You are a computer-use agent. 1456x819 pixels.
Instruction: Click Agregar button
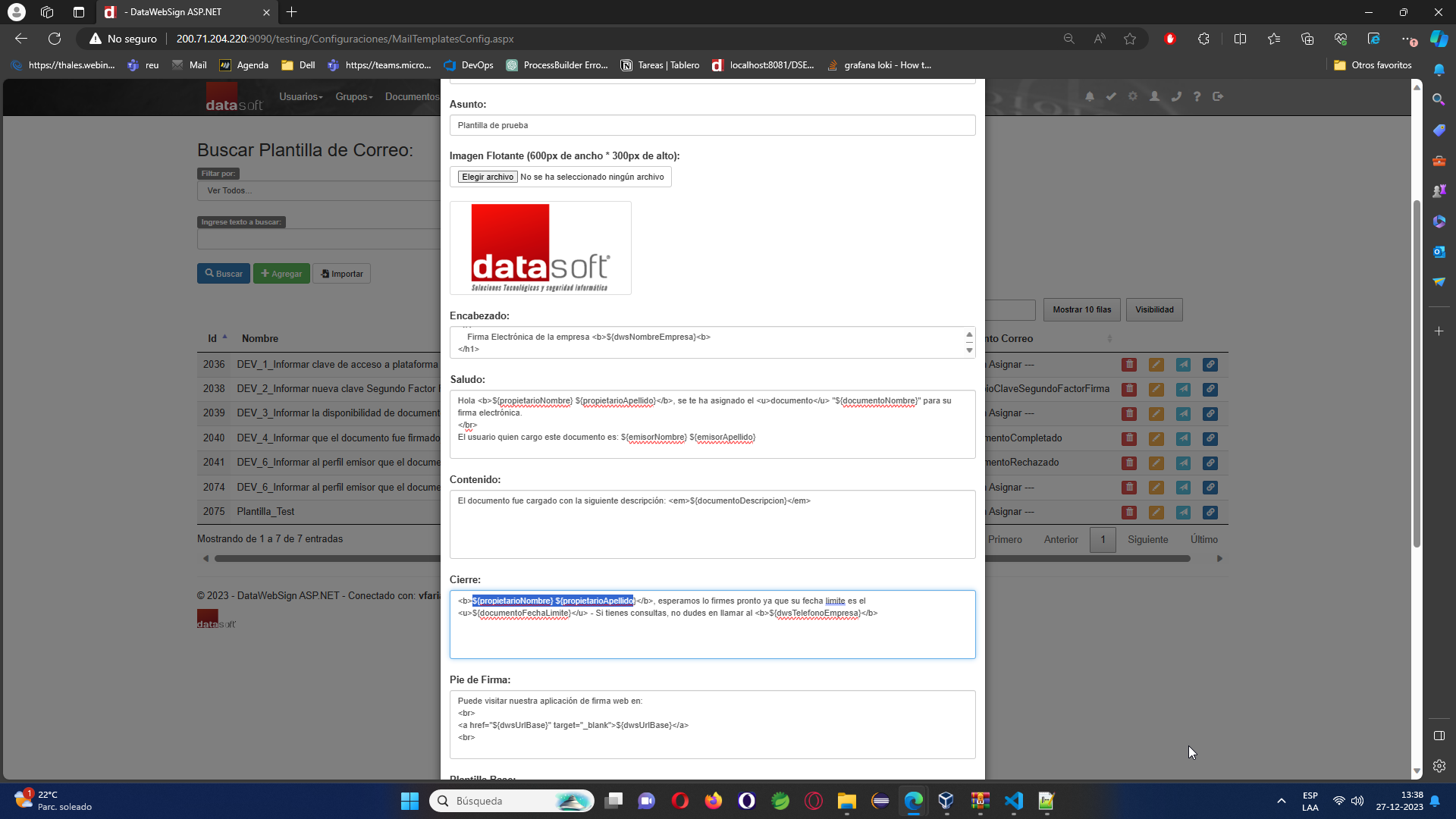tap(281, 274)
